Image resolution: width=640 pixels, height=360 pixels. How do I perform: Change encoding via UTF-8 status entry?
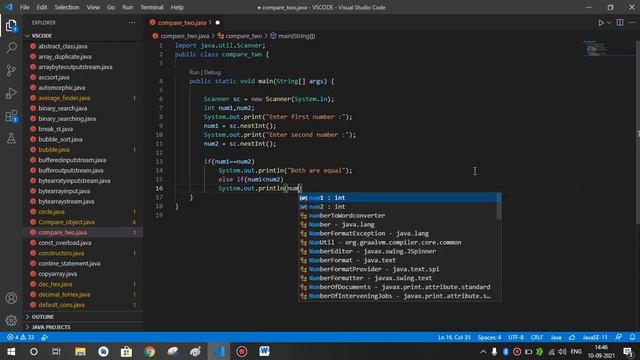click(x=516, y=338)
